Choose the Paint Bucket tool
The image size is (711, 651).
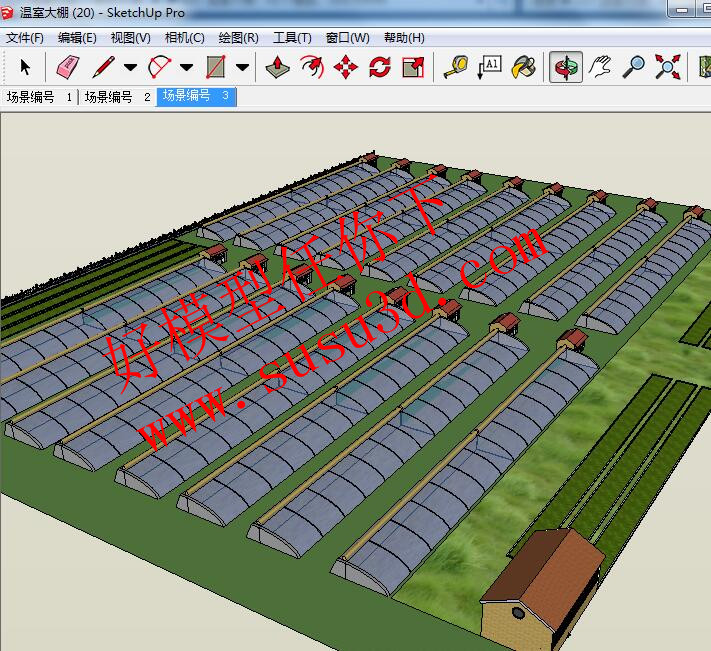(x=523, y=67)
